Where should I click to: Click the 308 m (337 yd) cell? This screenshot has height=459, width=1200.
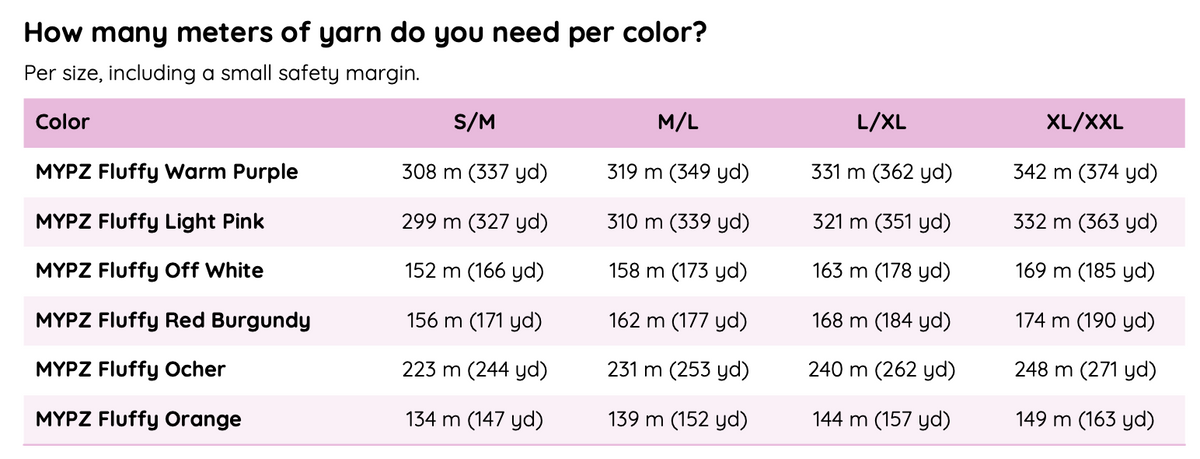474,172
